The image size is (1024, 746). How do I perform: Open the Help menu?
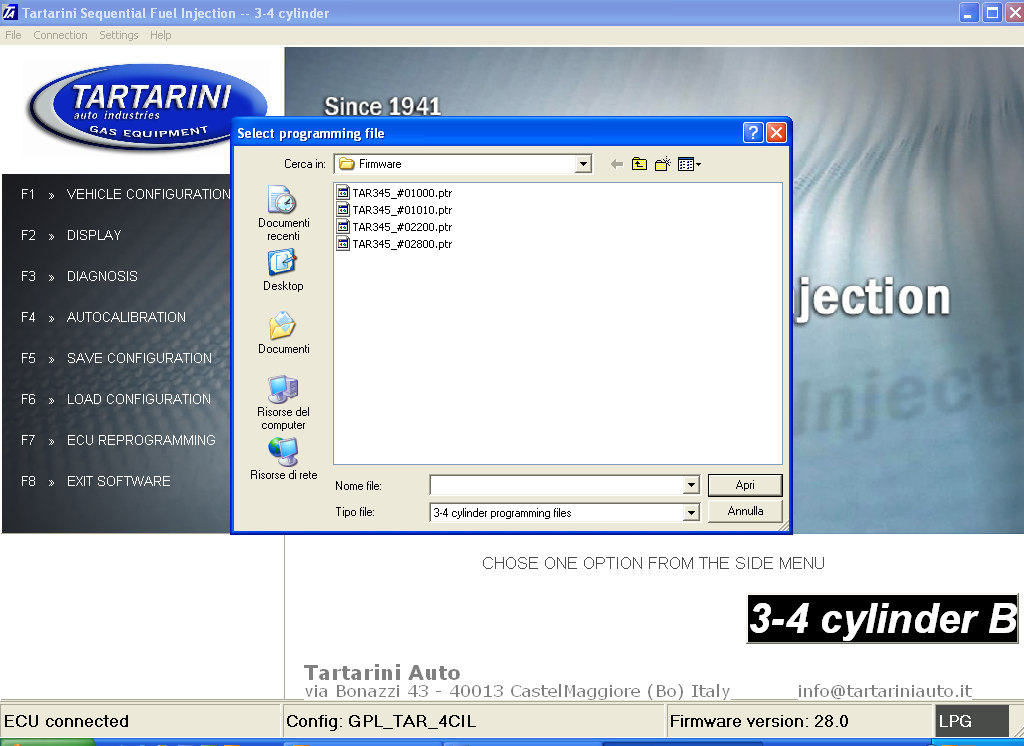tap(161, 35)
